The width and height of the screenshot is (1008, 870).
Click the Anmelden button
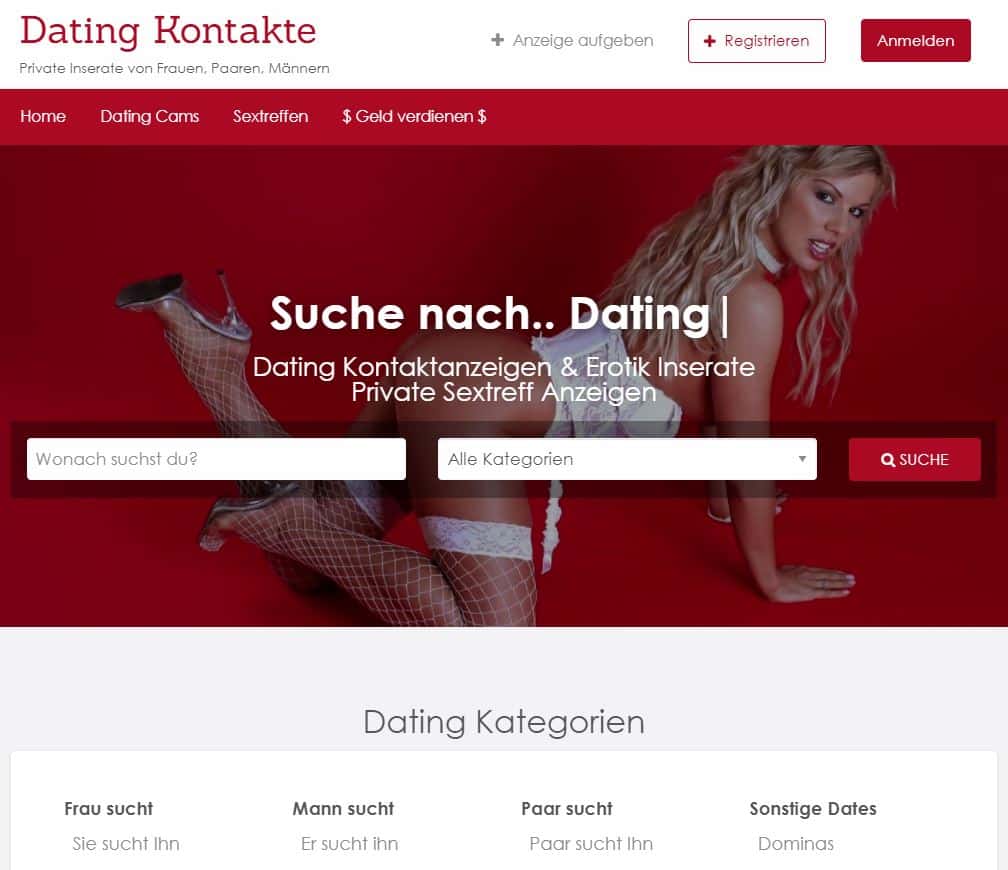click(915, 41)
